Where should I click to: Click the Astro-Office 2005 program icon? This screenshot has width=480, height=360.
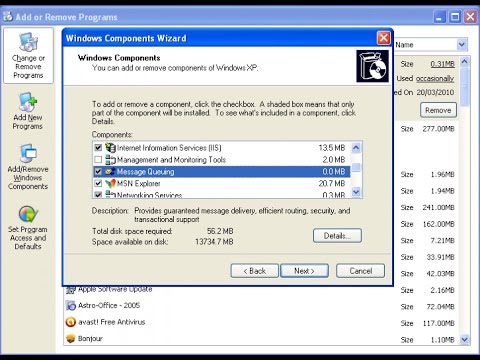tap(71, 305)
